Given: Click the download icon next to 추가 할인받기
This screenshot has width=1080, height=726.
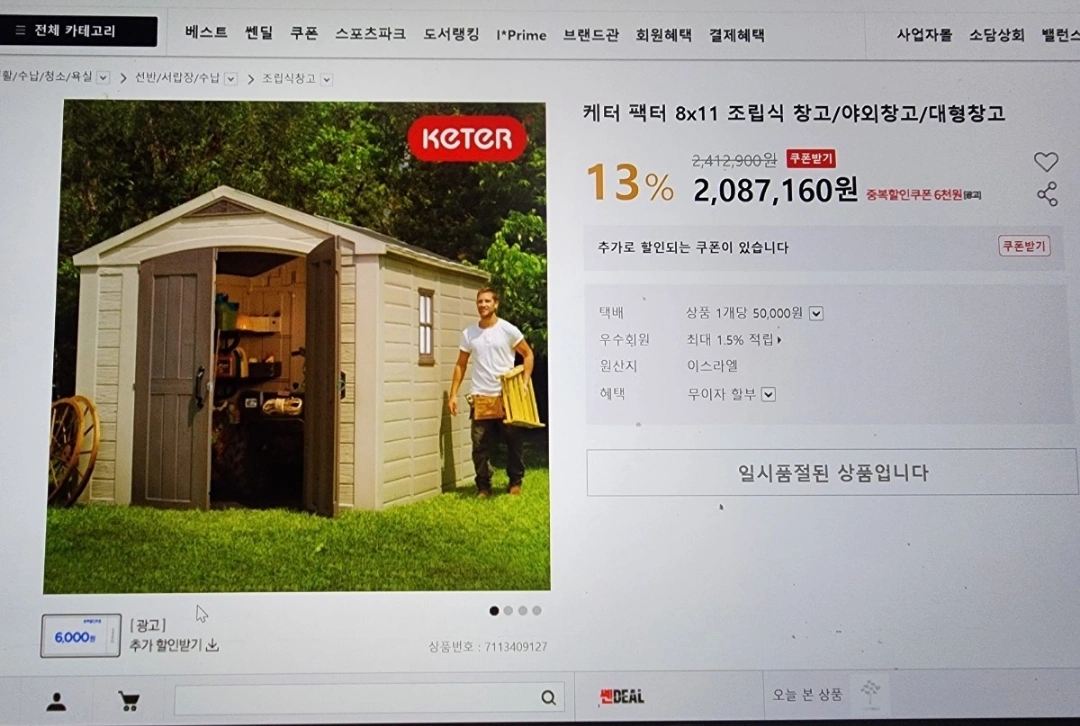Looking at the screenshot, I should (213, 645).
